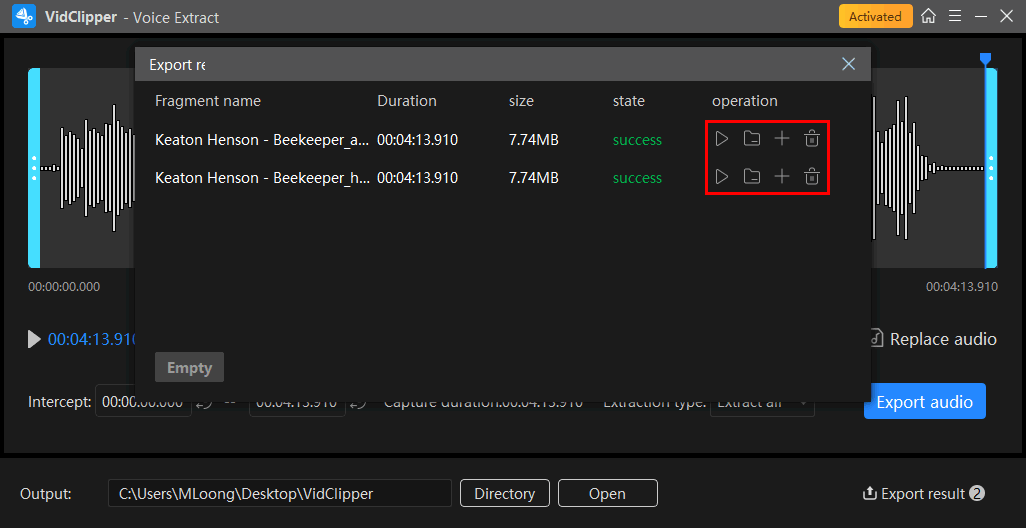Go to VidClipper home screen

(929, 16)
